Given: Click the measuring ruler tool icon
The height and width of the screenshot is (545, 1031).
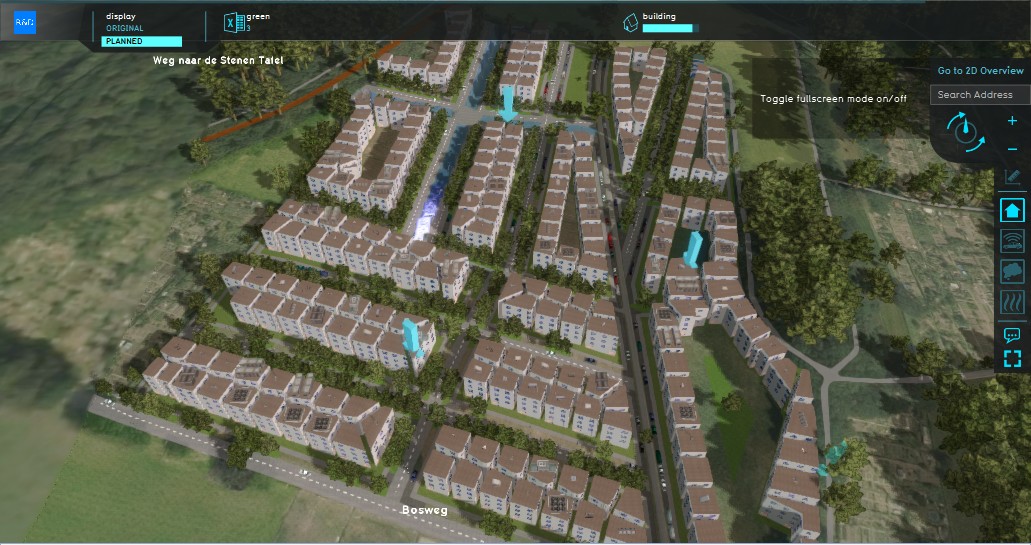Looking at the screenshot, I should 1012,177.
